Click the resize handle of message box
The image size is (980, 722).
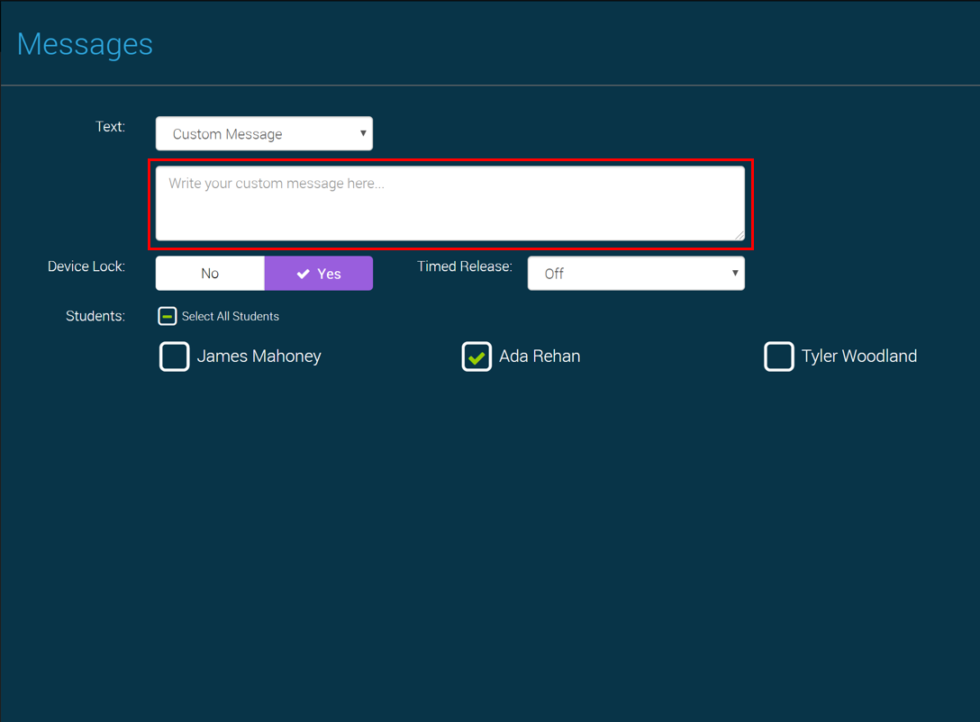pos(738,234)
